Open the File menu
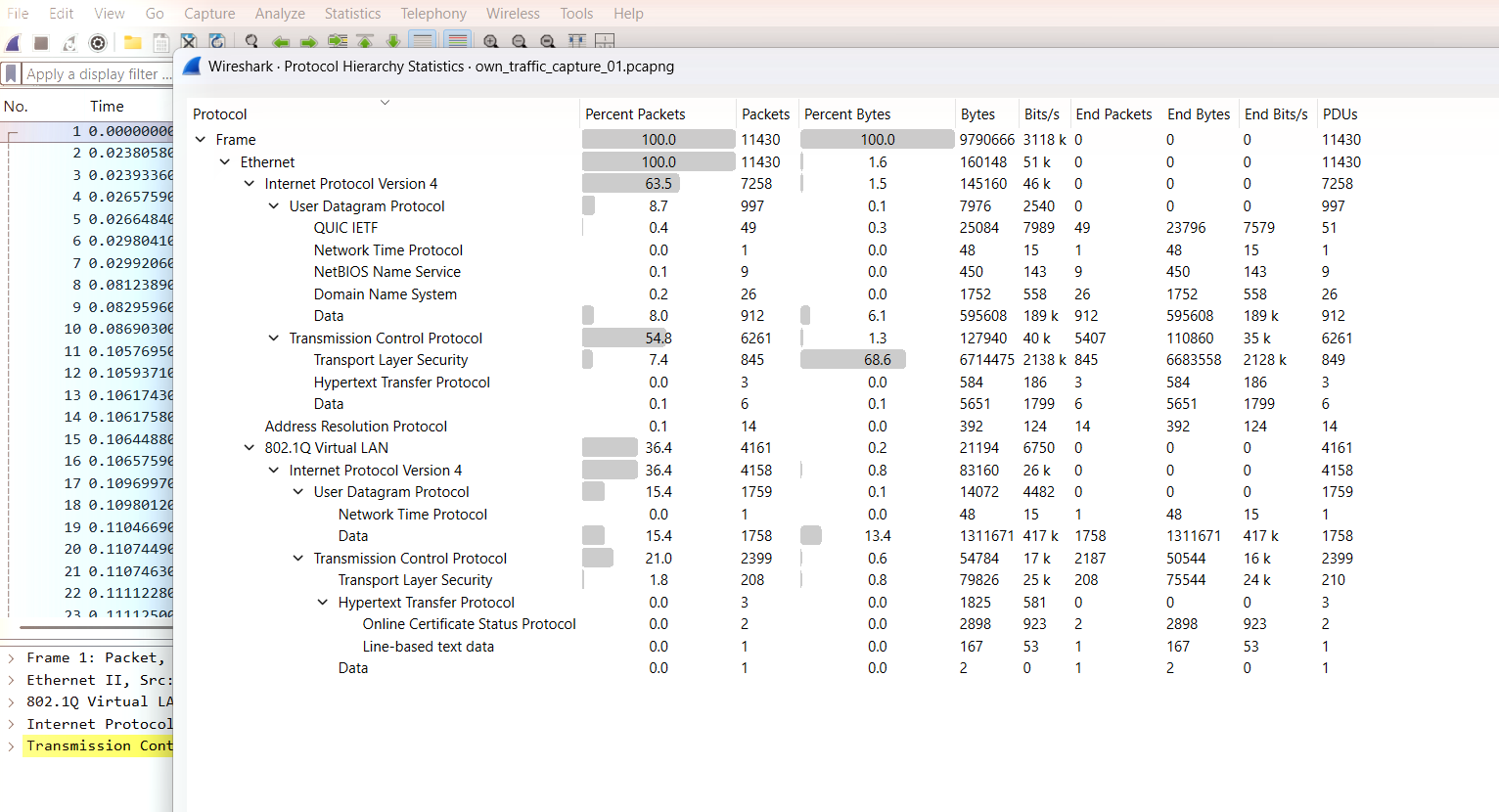The width and height of the screenshot is (1499, 812). (x=18, y=14)
